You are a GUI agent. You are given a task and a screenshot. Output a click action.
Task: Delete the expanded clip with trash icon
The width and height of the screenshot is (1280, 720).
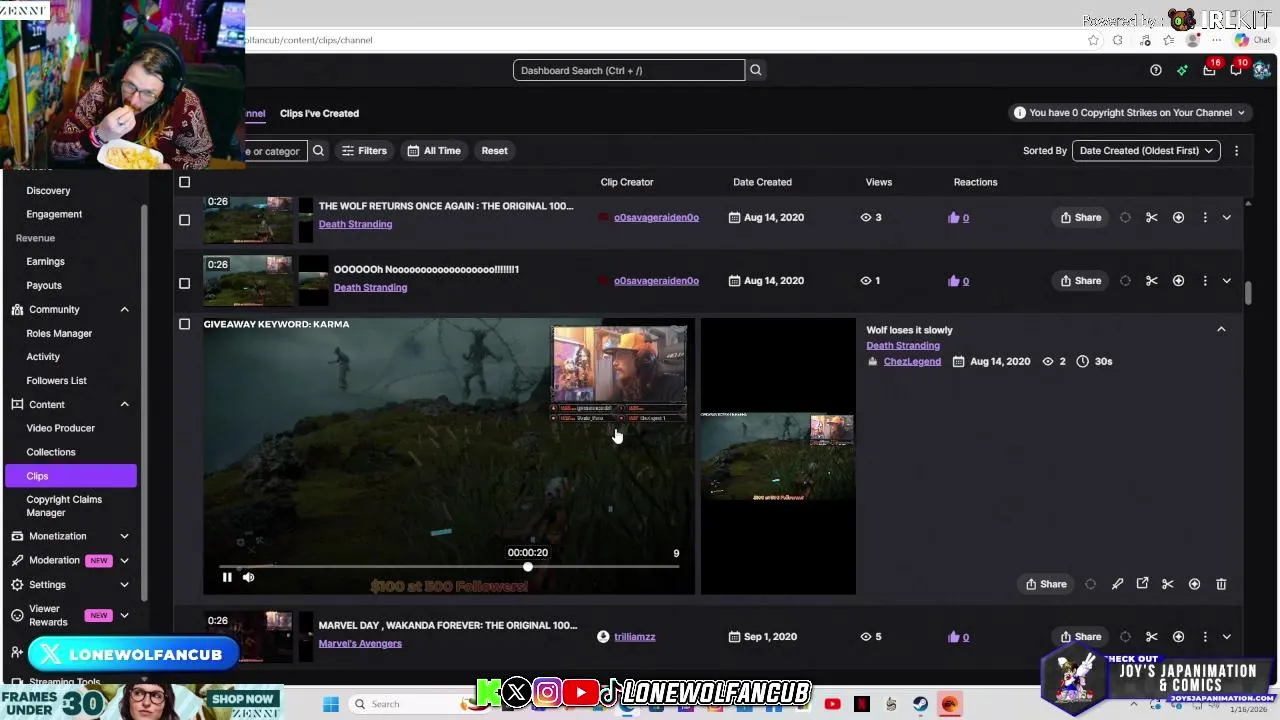click(x=1221, y=584)
